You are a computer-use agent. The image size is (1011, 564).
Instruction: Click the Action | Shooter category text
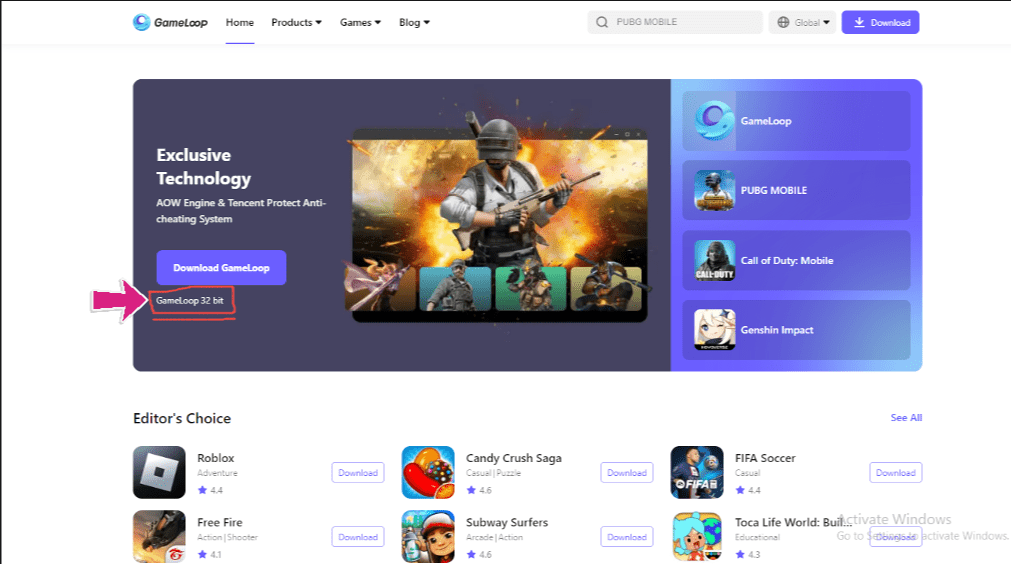coord(227,538)
